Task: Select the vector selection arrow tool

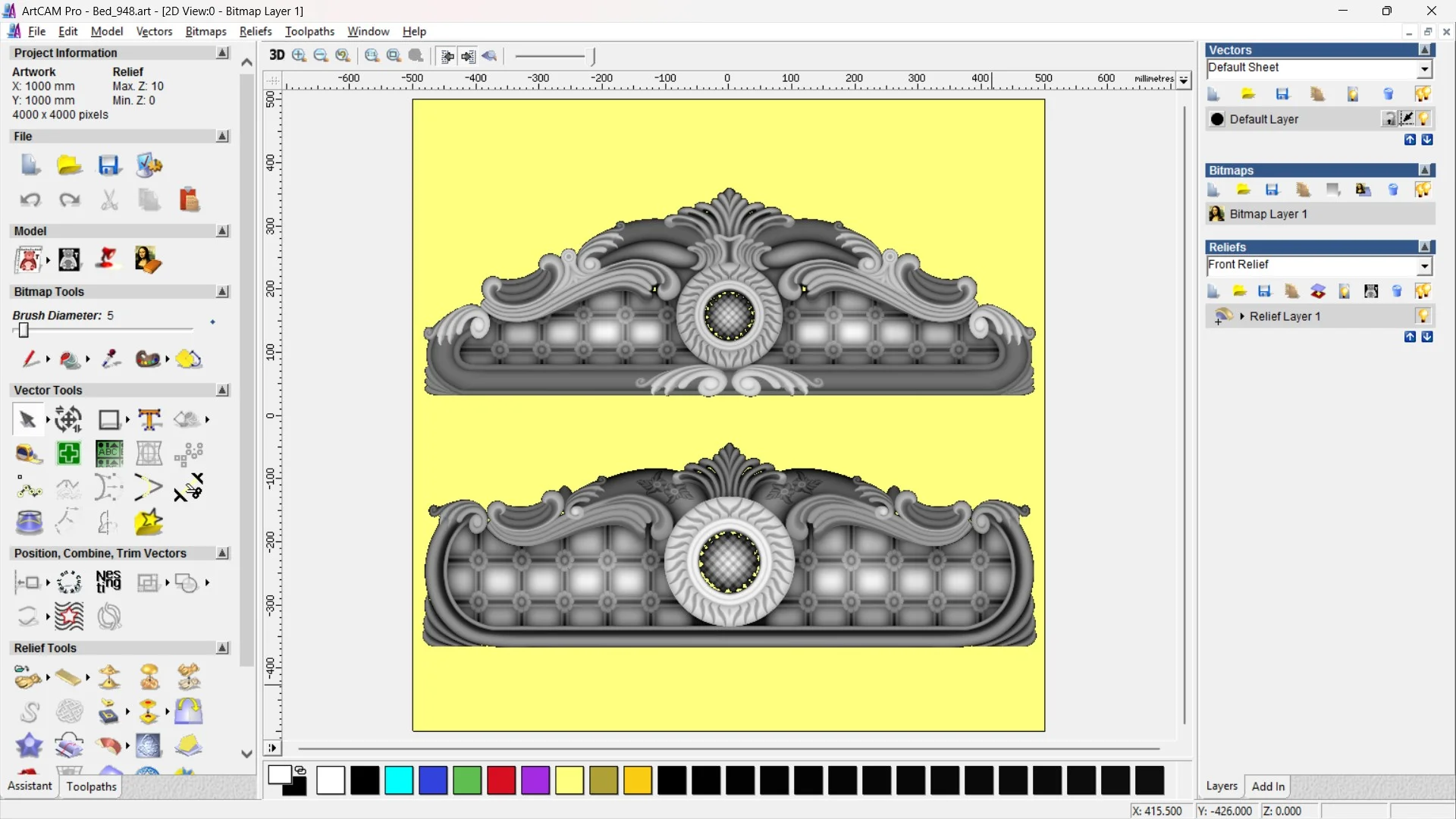Action: pyautogui.click(x=27, y=419)
